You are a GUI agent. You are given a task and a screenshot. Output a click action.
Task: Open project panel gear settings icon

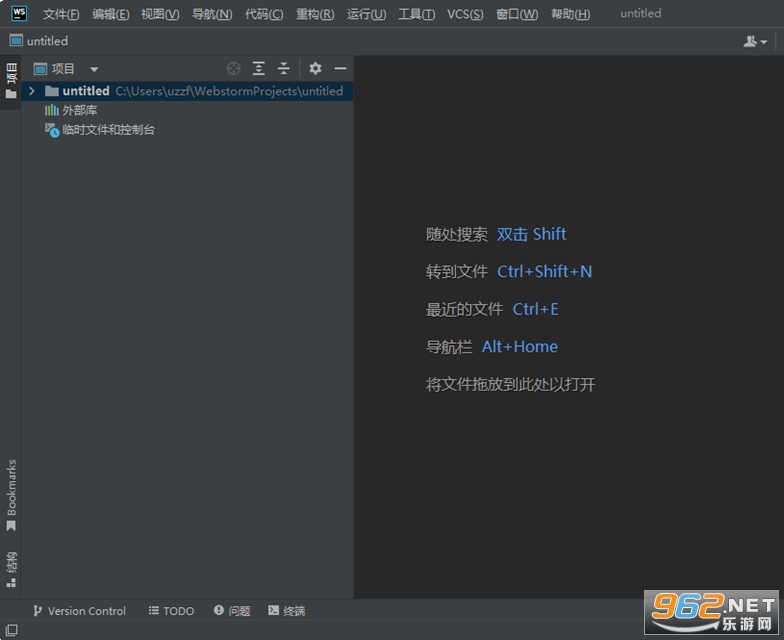315,68
